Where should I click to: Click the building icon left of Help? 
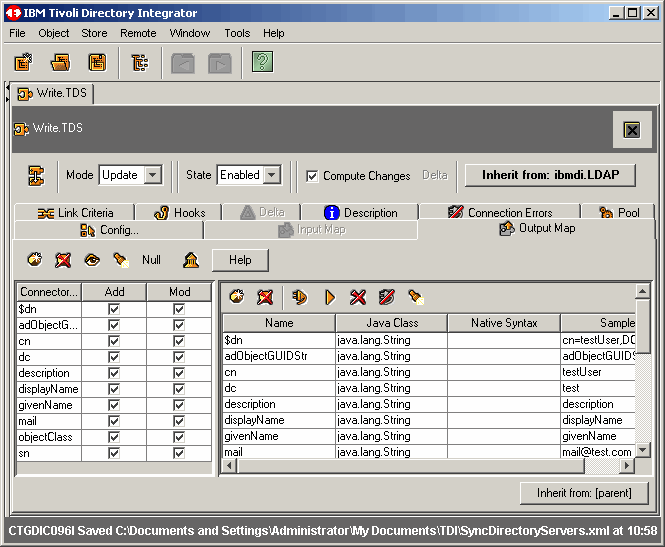point(190,260)
